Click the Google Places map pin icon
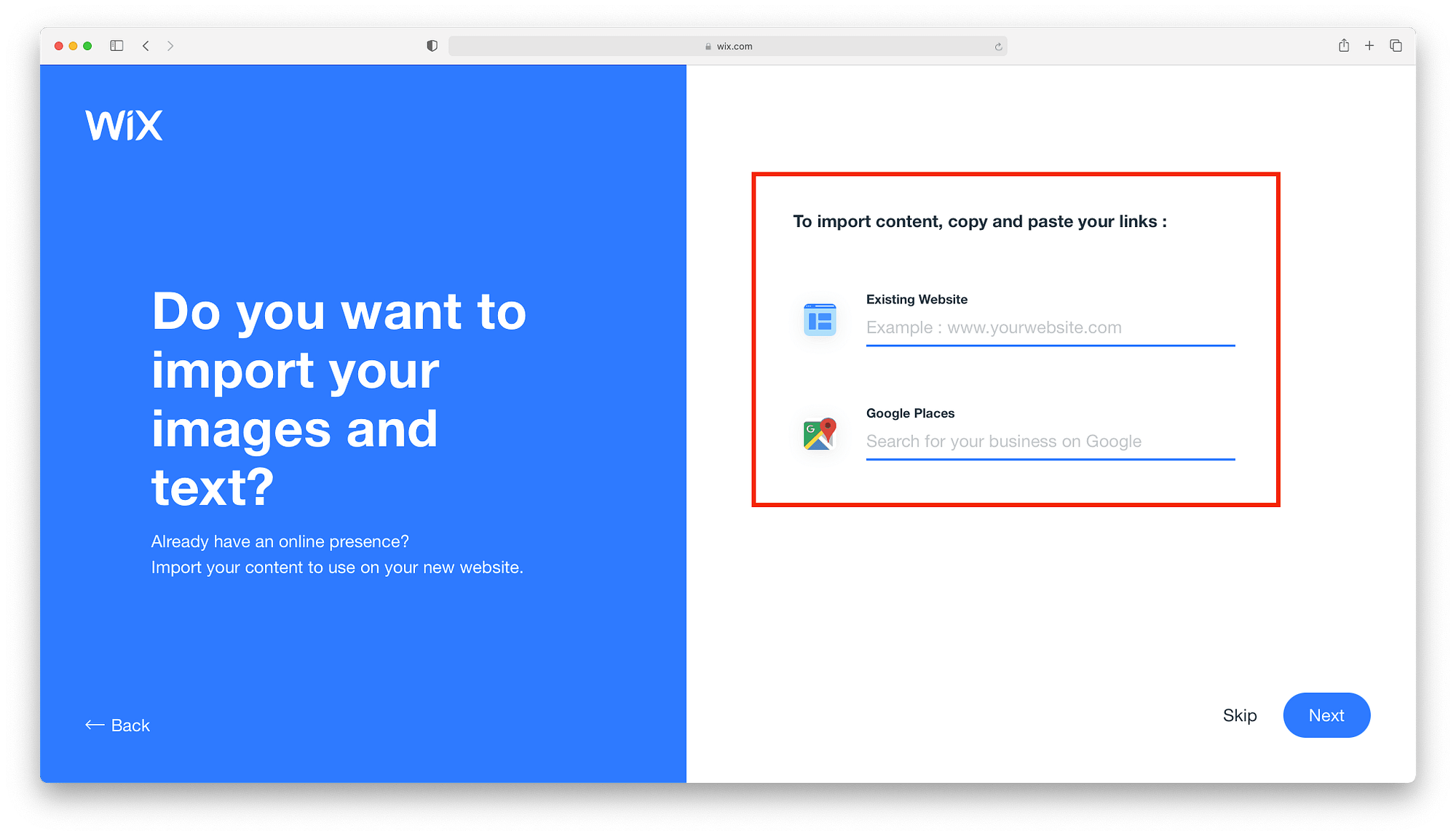 (x=819, y=434)
